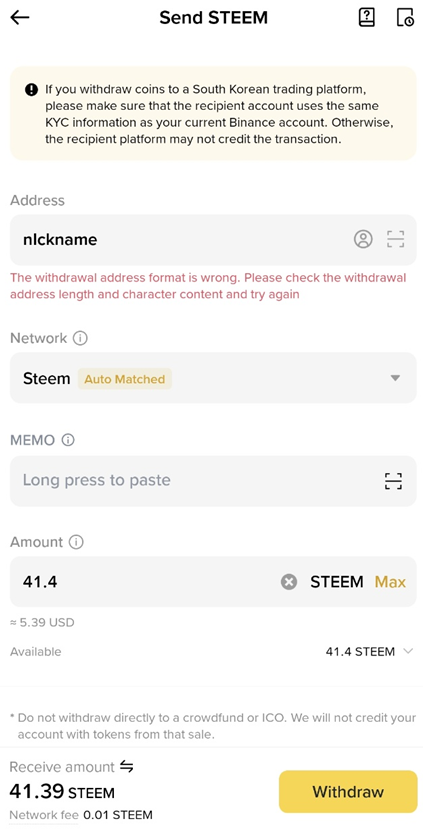Tap the QR scan icon in MEMO field
423x829 pixels.
[393, 481]
